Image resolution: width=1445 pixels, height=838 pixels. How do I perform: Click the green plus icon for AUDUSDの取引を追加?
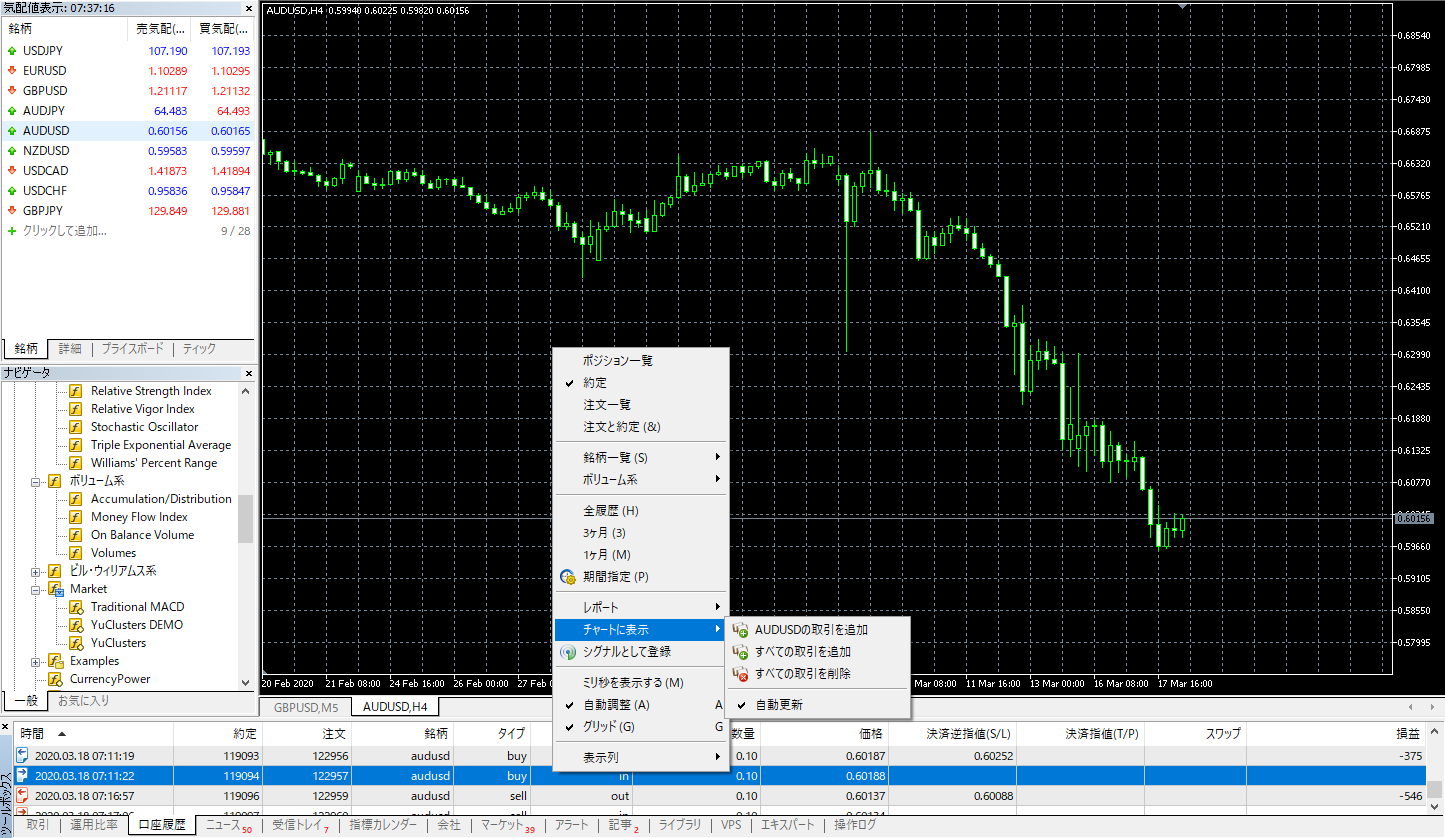click(740, 630)
